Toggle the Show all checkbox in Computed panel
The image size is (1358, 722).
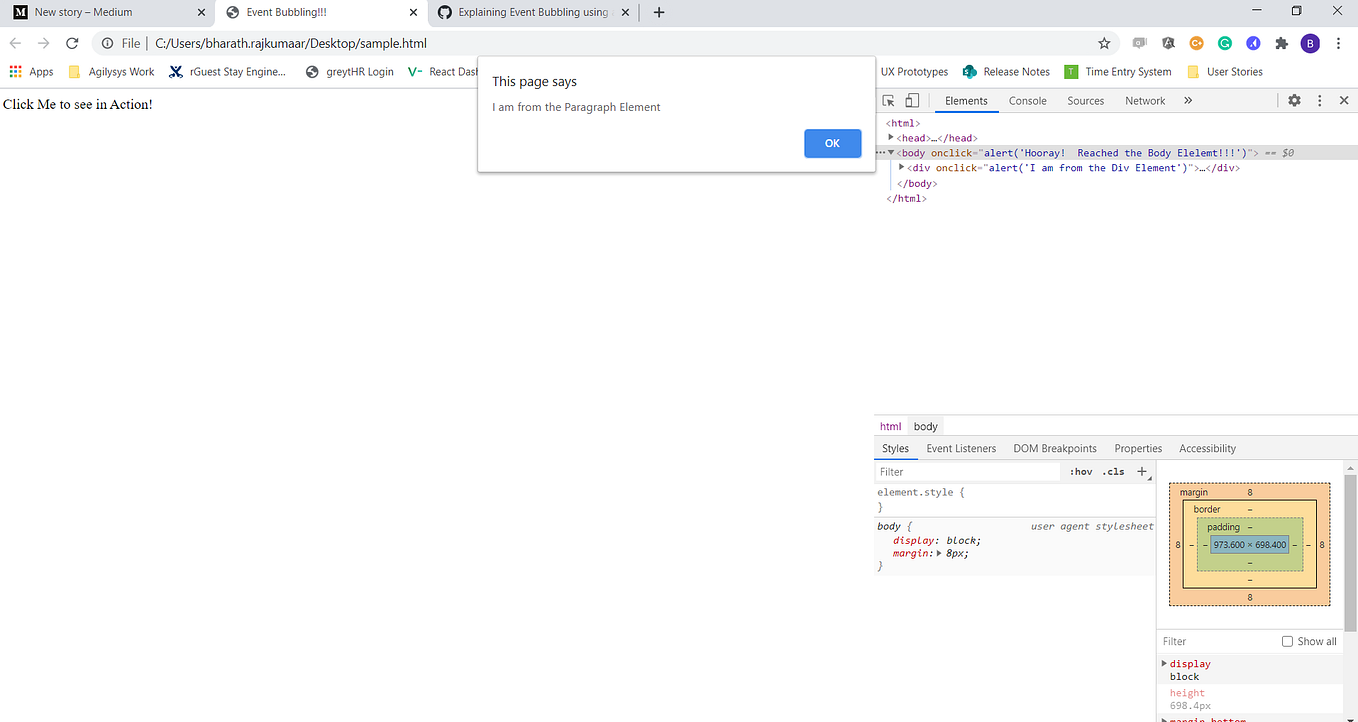tap(1287, 641)
